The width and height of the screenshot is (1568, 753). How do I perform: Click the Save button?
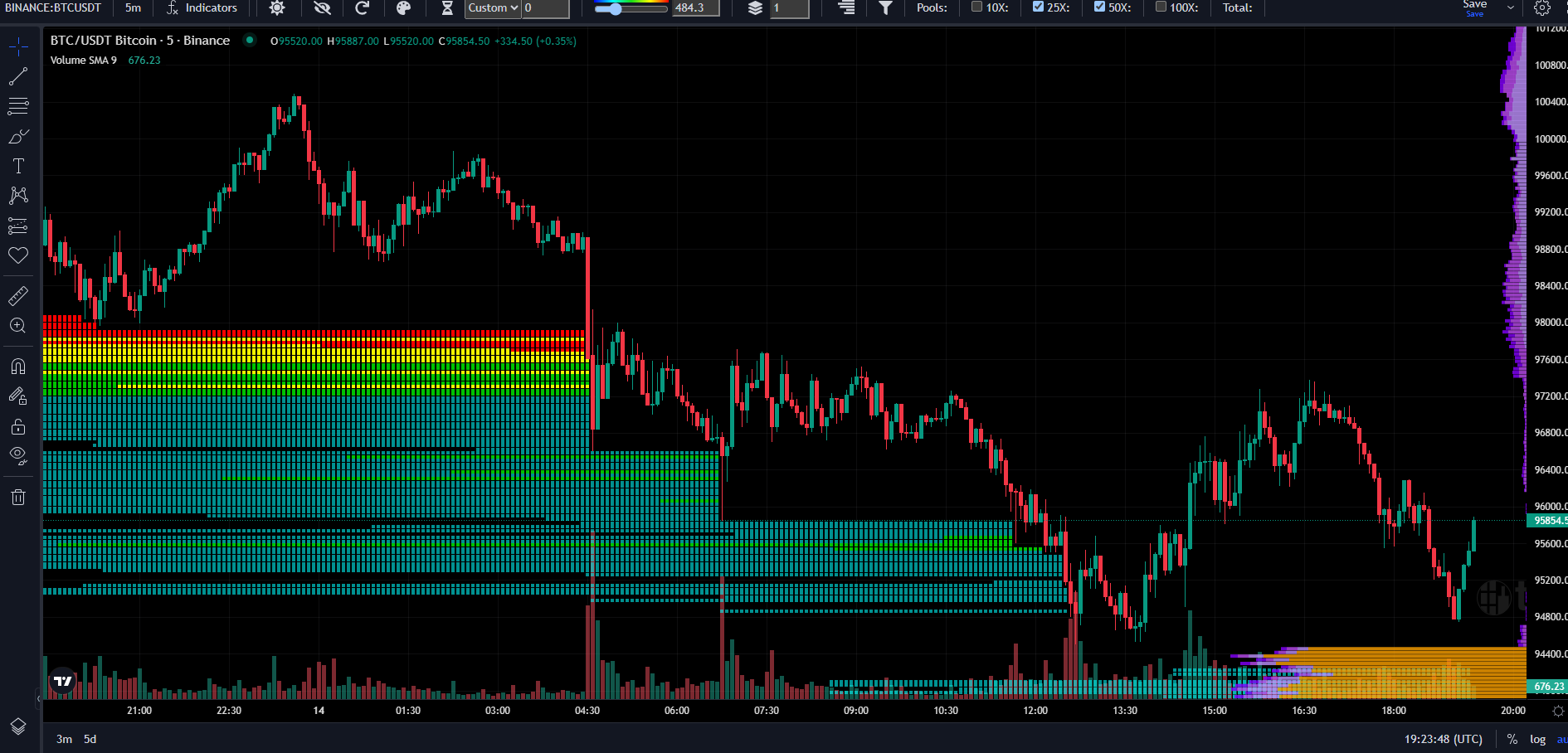(x=1474, y=7)
